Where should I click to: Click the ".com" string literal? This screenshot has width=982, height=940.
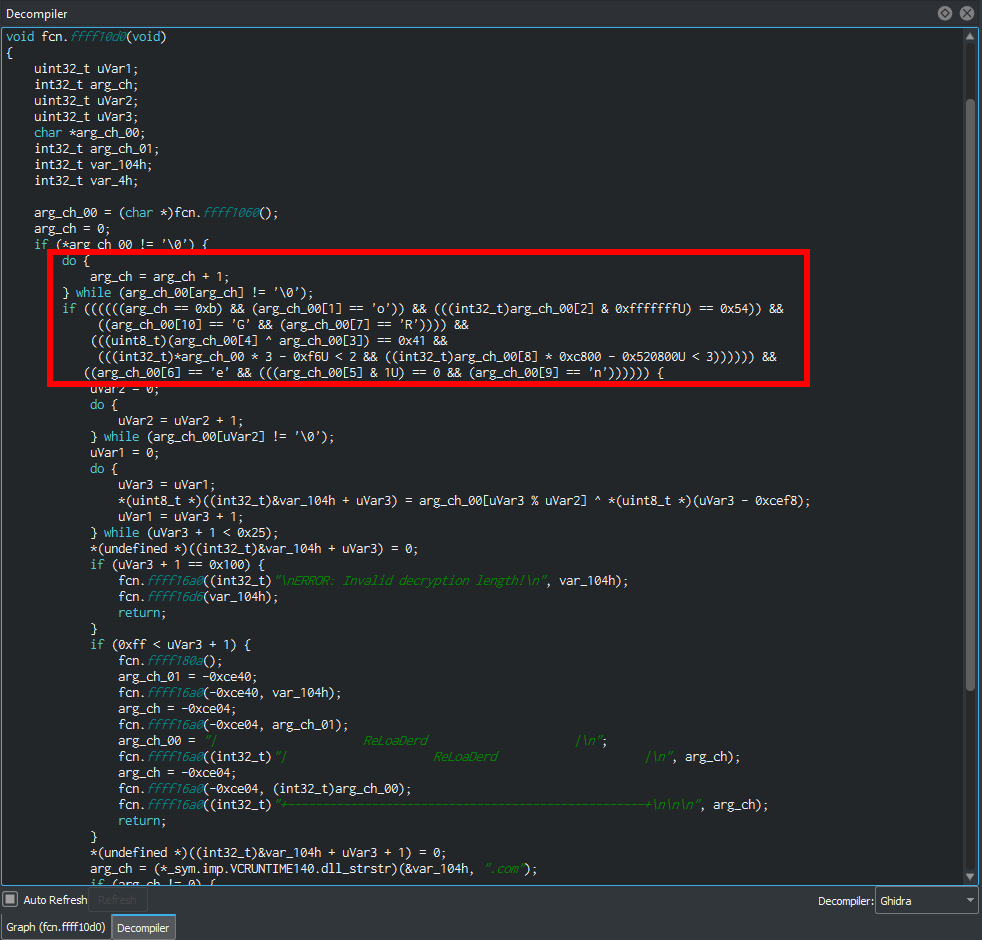[x=504, y=869]
